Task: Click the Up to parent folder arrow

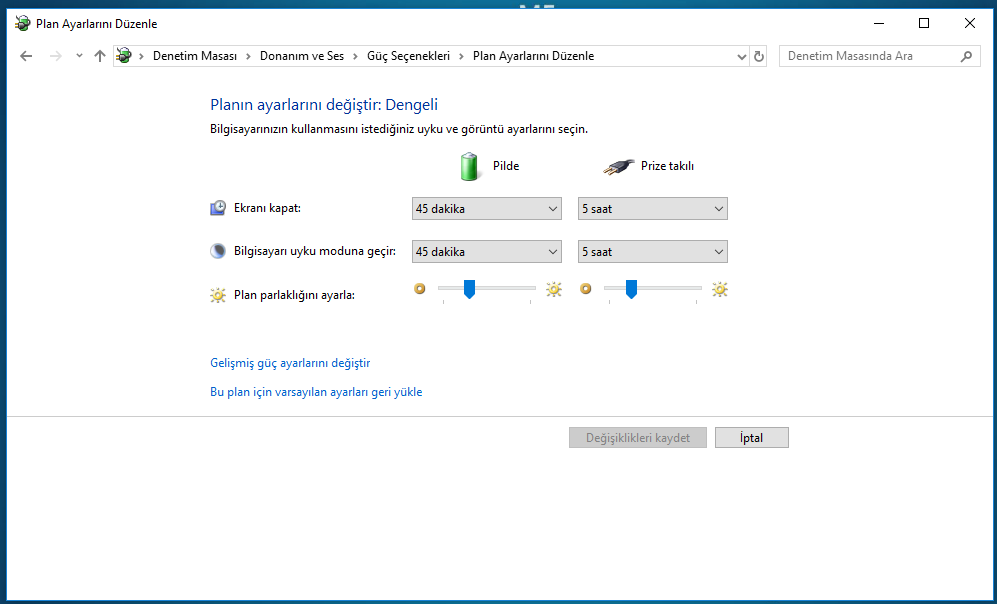Action: pos(99,56)
